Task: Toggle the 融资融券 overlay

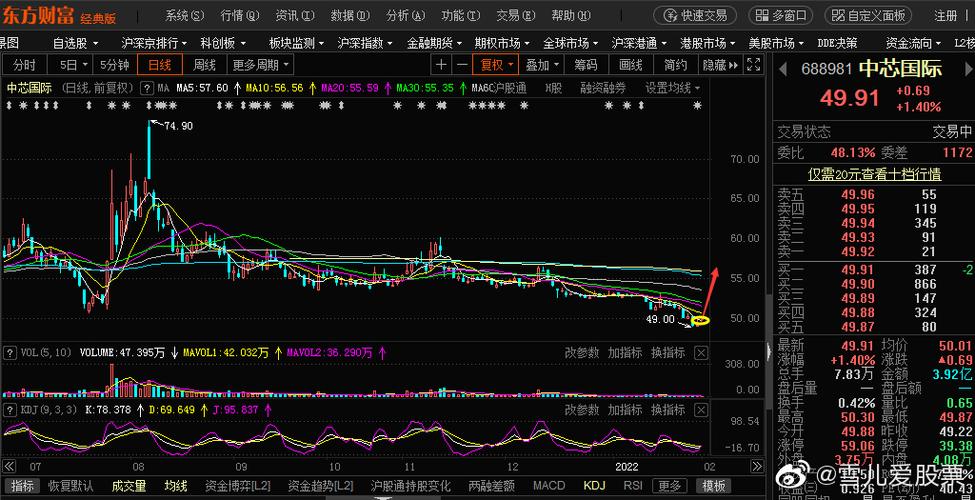Action: pyautogui.click(x=603, y=88)
